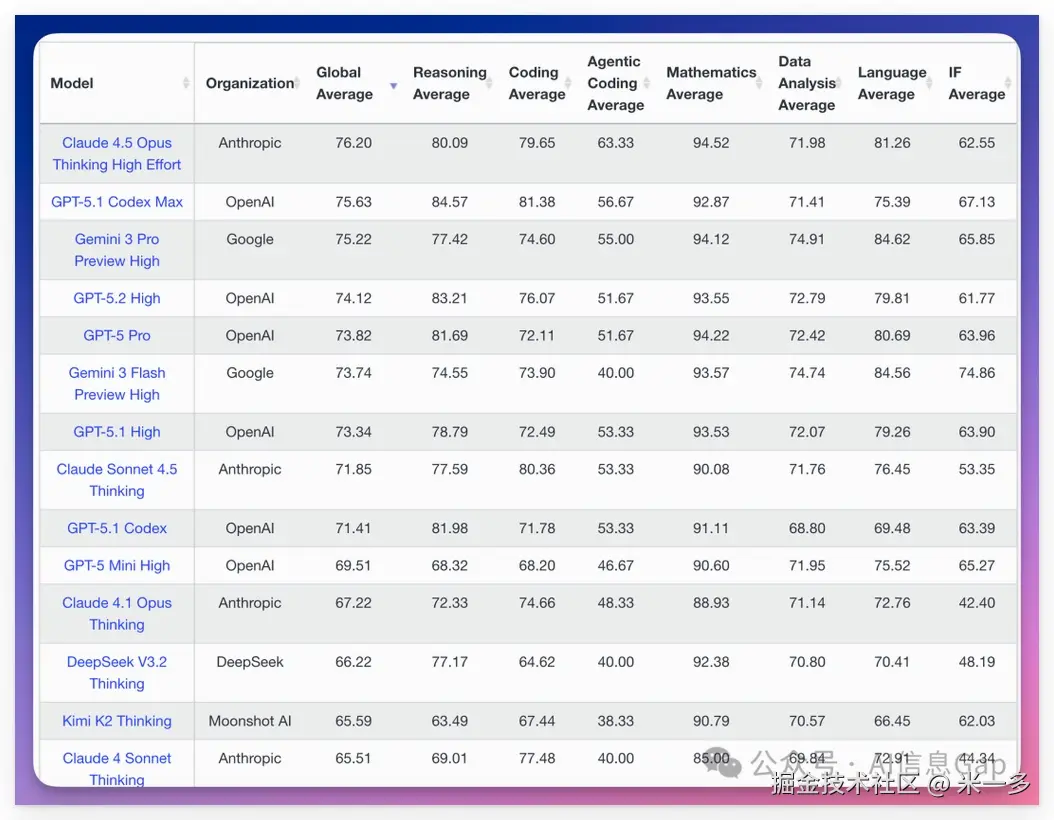Screen dimensions: 1054x820
Task: Select Claude Sonnet 4.5 Thinking coding value 80.36
Action: click(537, 469)
